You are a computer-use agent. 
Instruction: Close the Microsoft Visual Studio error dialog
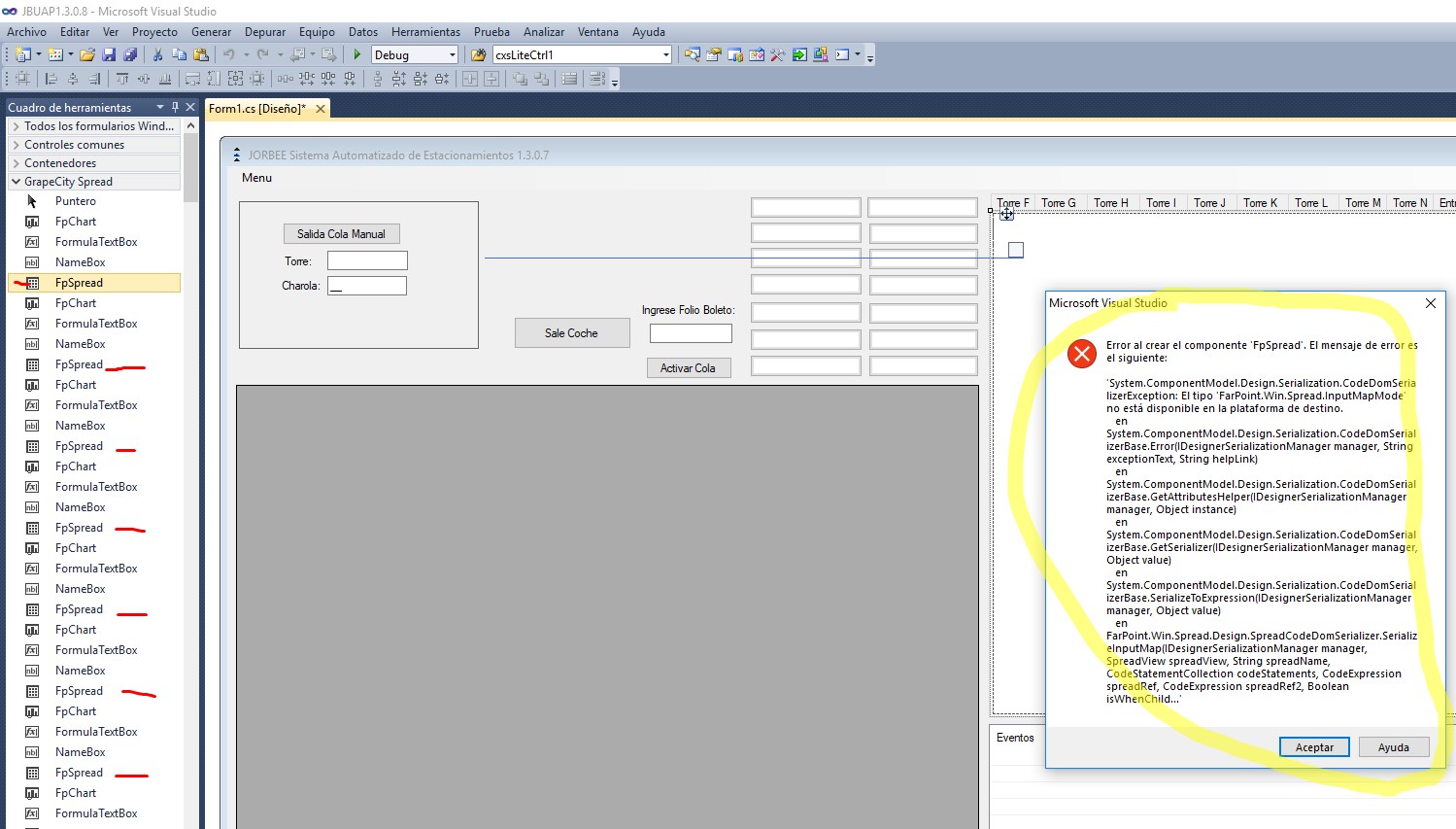[1431, 303]
